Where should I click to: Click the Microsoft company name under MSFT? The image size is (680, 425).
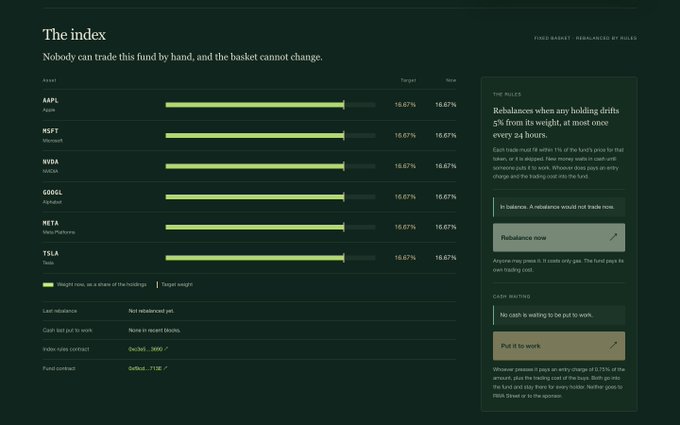point(52,141)
